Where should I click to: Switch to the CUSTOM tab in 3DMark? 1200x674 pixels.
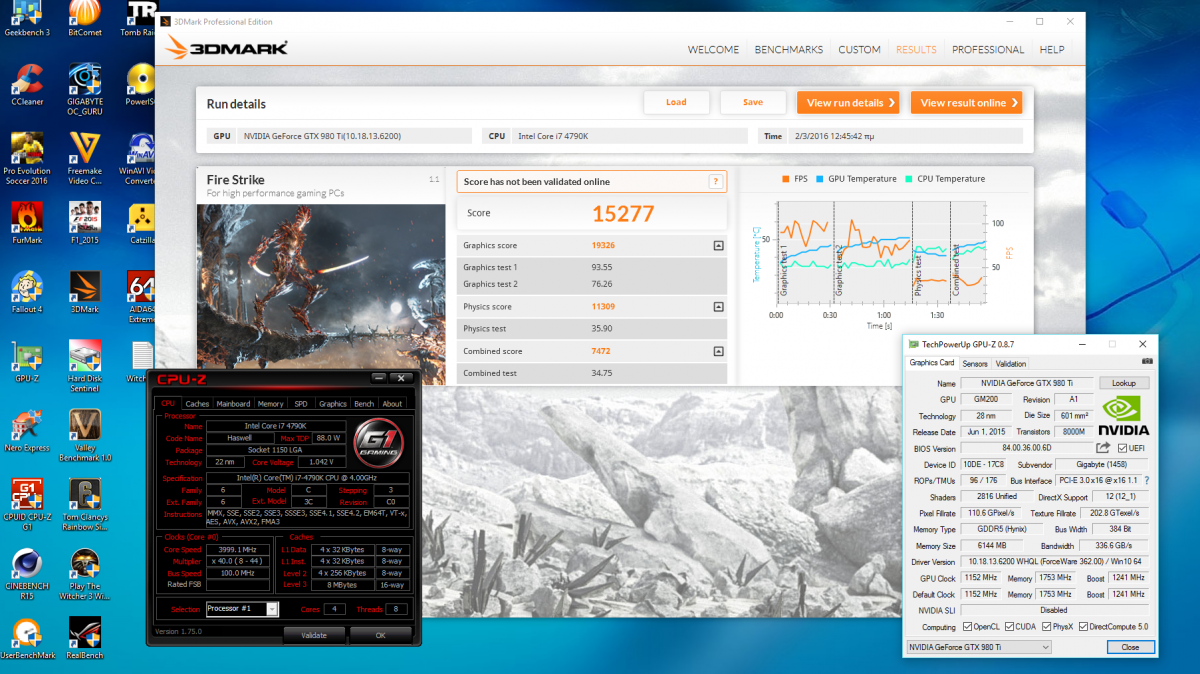(859, 49)
